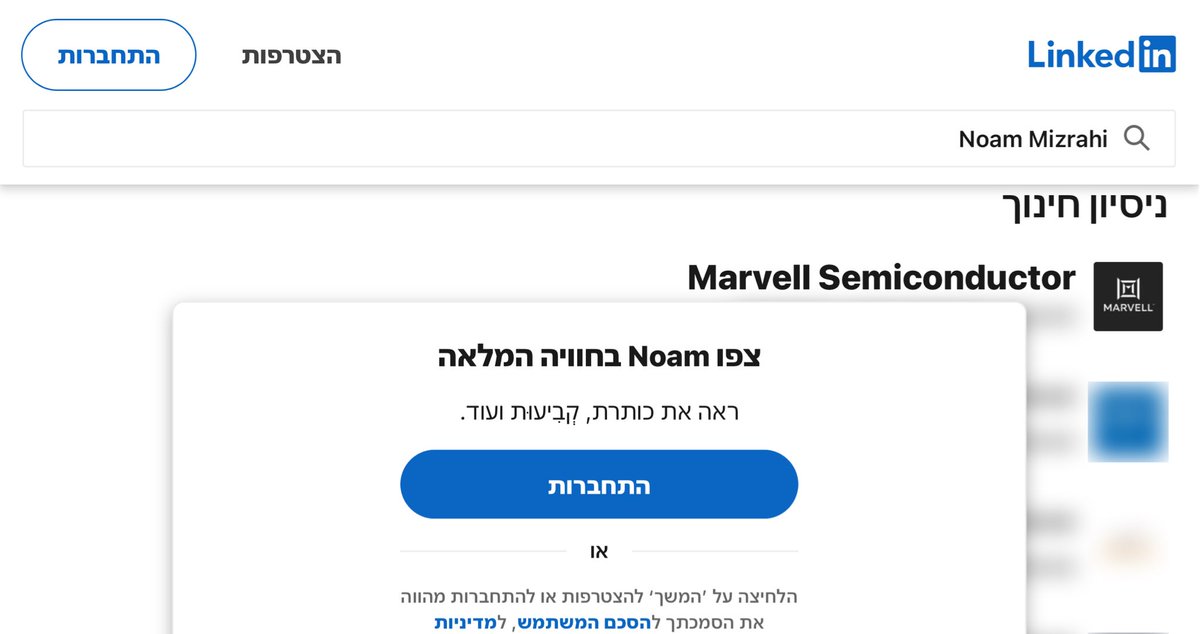Click the צפו Noam בחוויה המלאה heading

click(x=599, y=357)
